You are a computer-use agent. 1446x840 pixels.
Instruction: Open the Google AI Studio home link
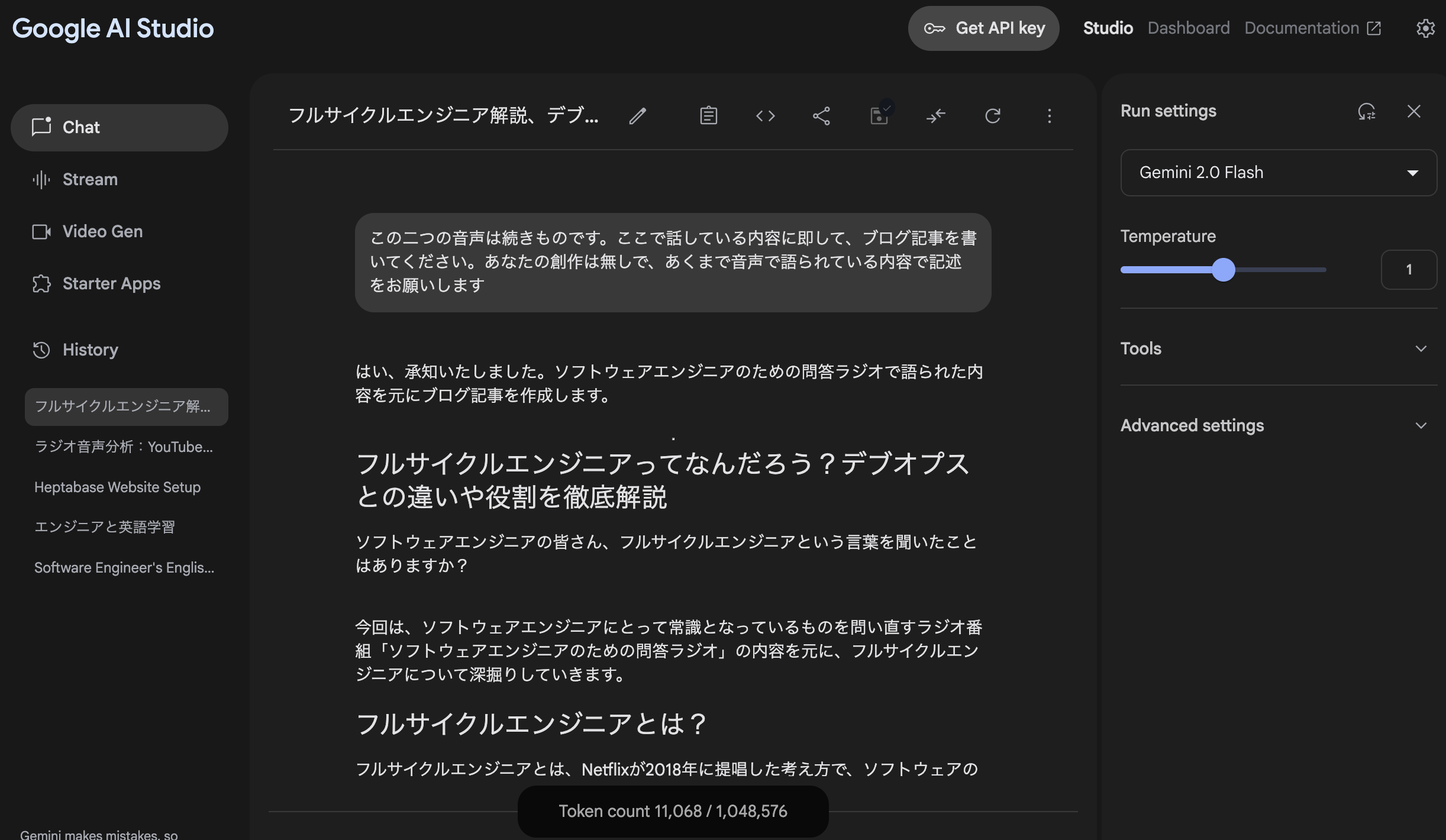coord(113,28)
